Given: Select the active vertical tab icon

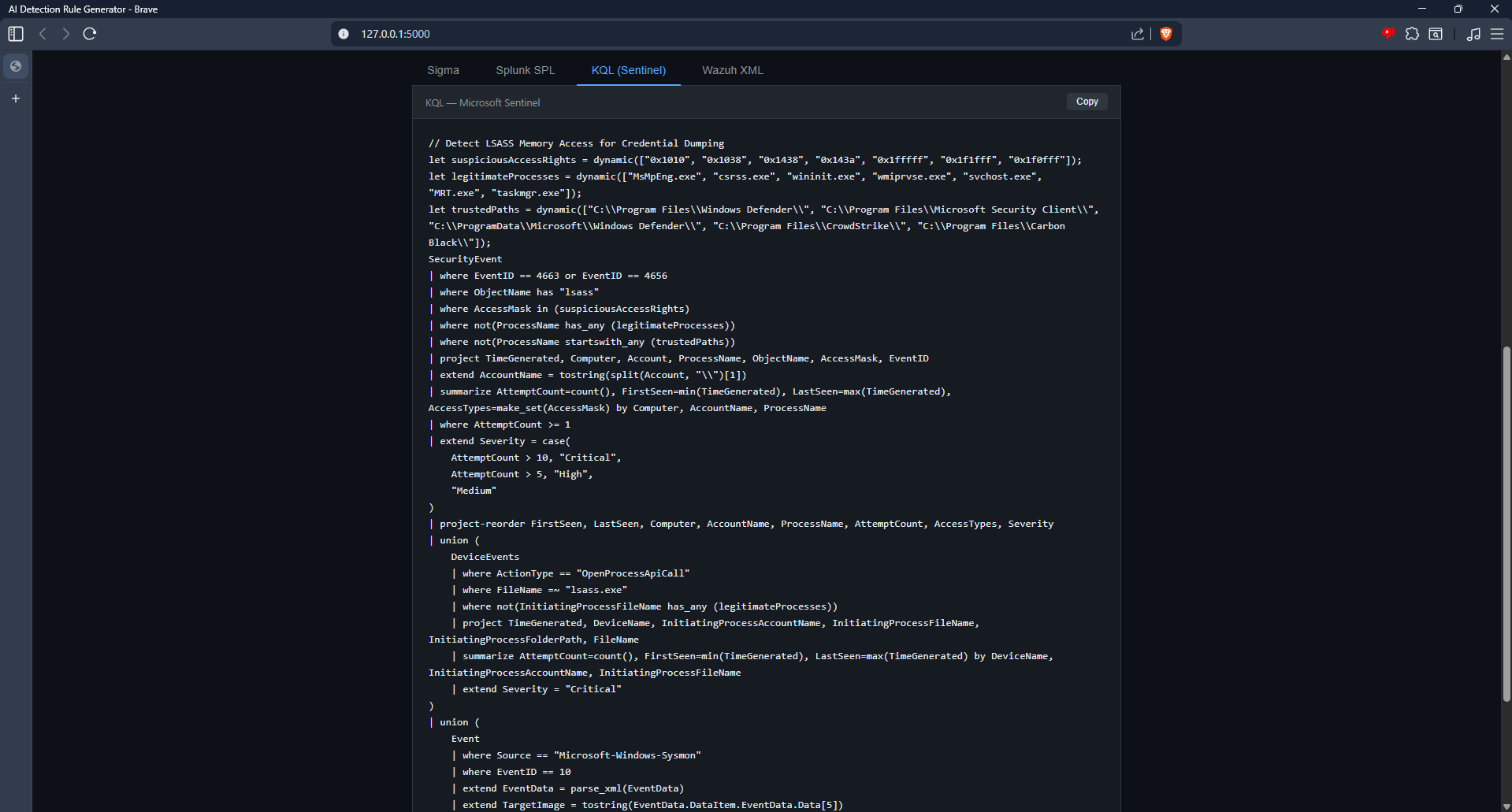Looking at the screenshot, I should (16, 66).
